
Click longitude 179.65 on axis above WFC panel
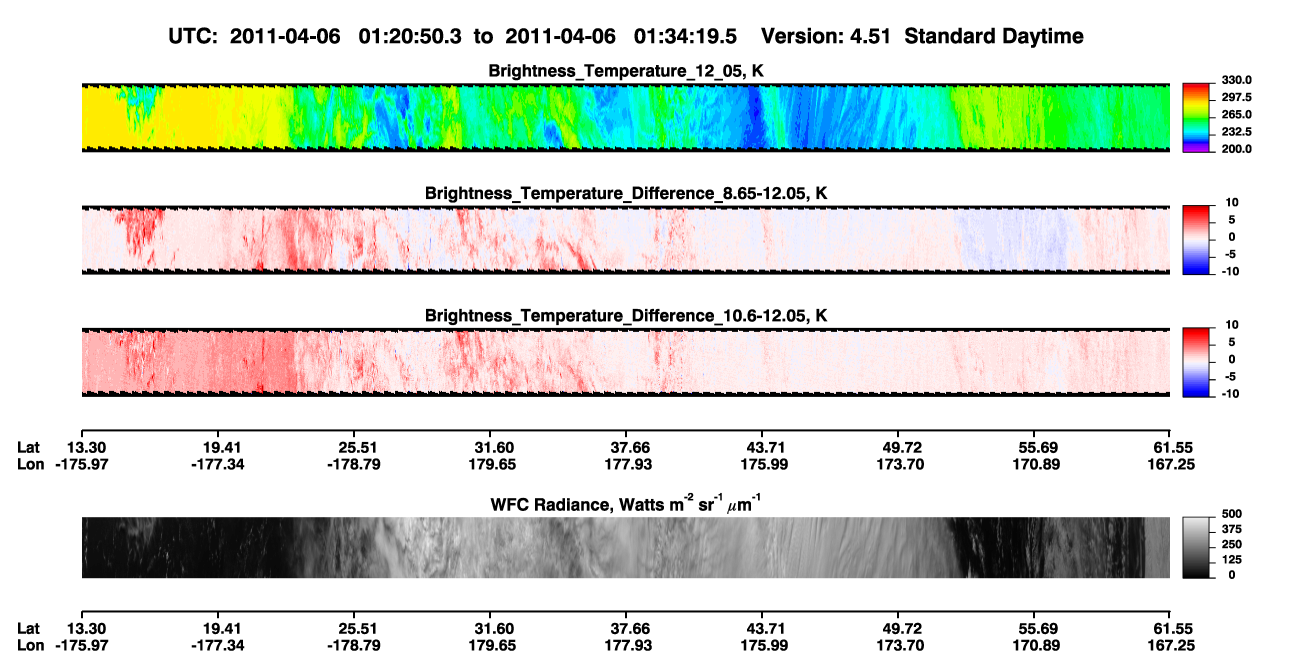[490, 464]
